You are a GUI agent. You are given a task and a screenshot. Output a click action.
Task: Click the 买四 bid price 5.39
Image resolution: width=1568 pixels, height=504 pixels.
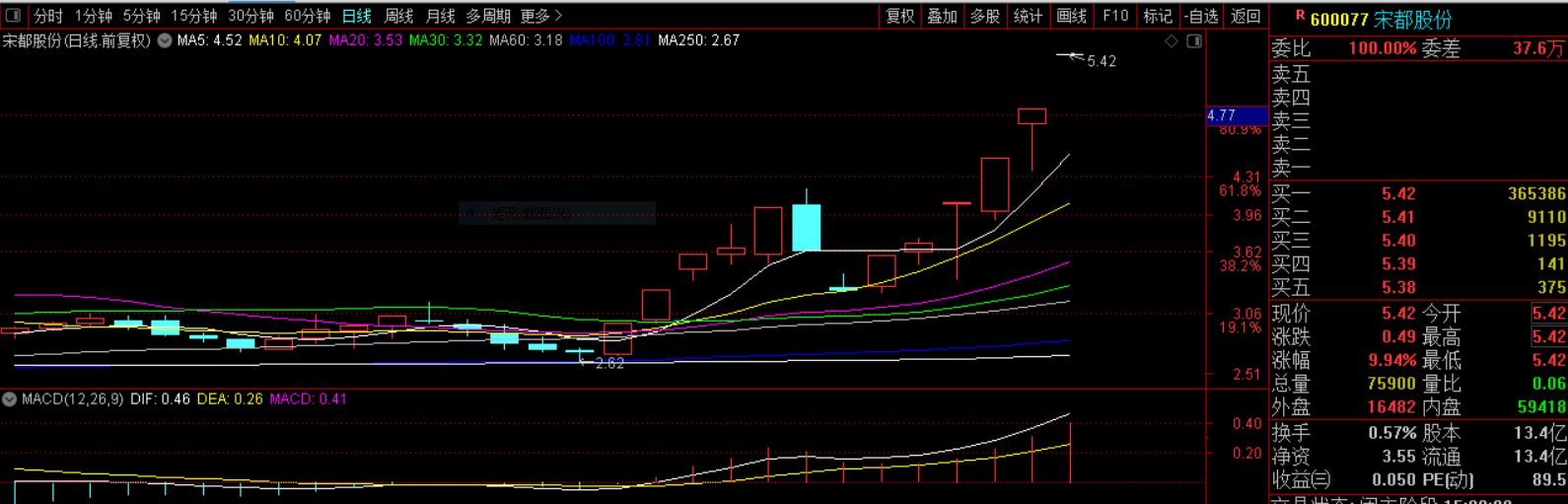point(1398,264)
